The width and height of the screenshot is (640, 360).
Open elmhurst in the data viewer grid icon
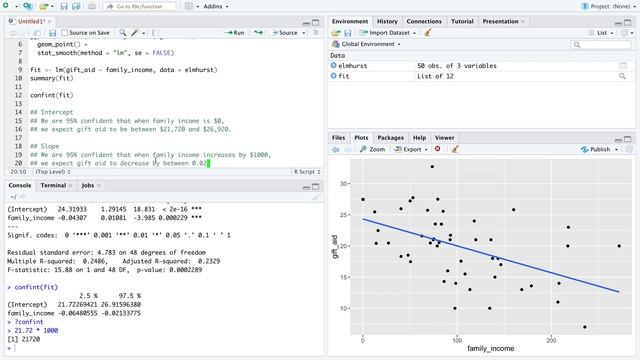(623, 65)
